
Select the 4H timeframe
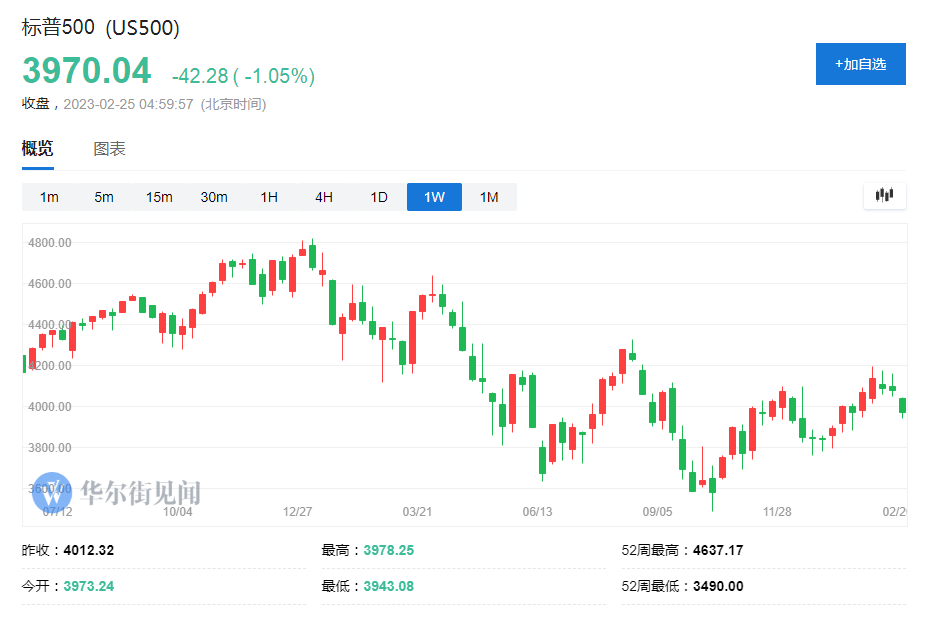click(322, 197)
